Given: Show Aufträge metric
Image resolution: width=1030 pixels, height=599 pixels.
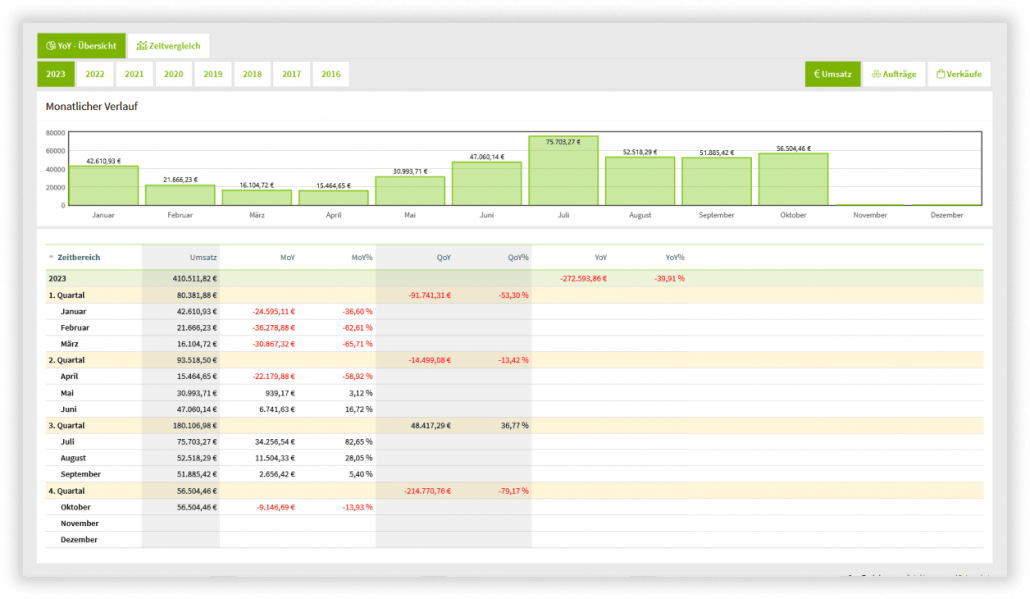Looking at the screenshot, I should pos(894,74).
